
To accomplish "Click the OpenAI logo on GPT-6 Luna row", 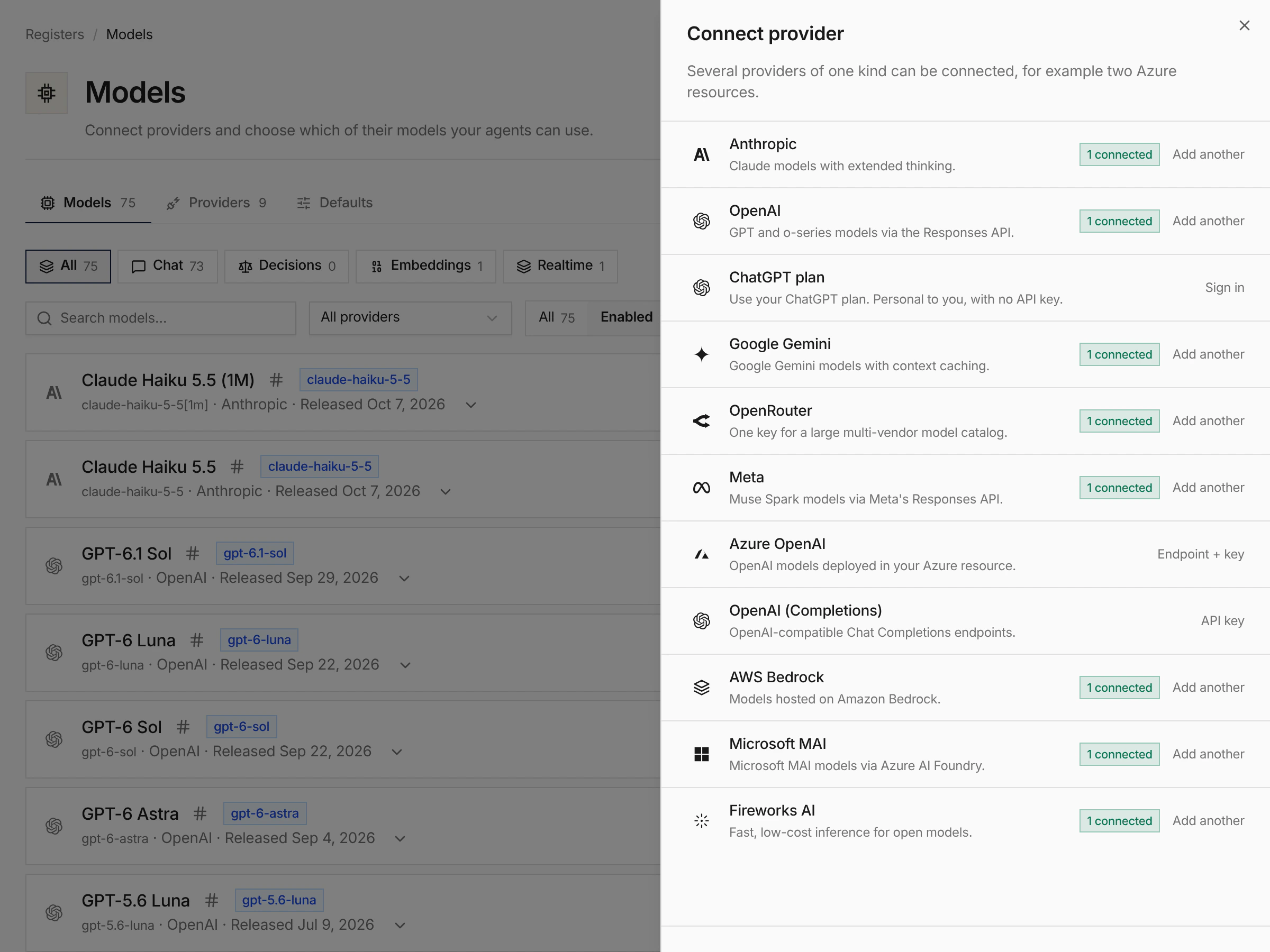I will pyautogui.click(x=53, y=653).
